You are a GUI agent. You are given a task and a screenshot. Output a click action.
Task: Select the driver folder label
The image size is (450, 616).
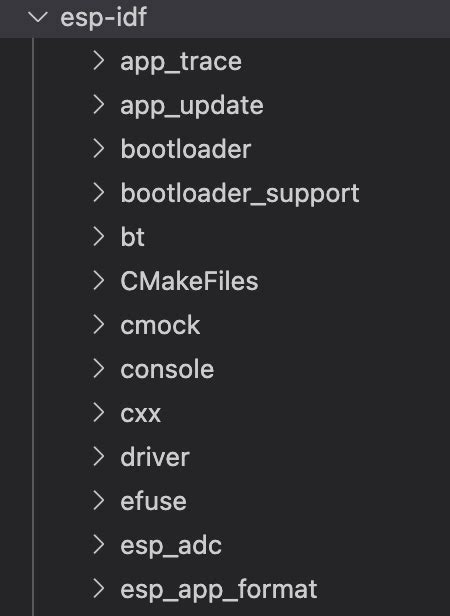click(x=155, y=457)
